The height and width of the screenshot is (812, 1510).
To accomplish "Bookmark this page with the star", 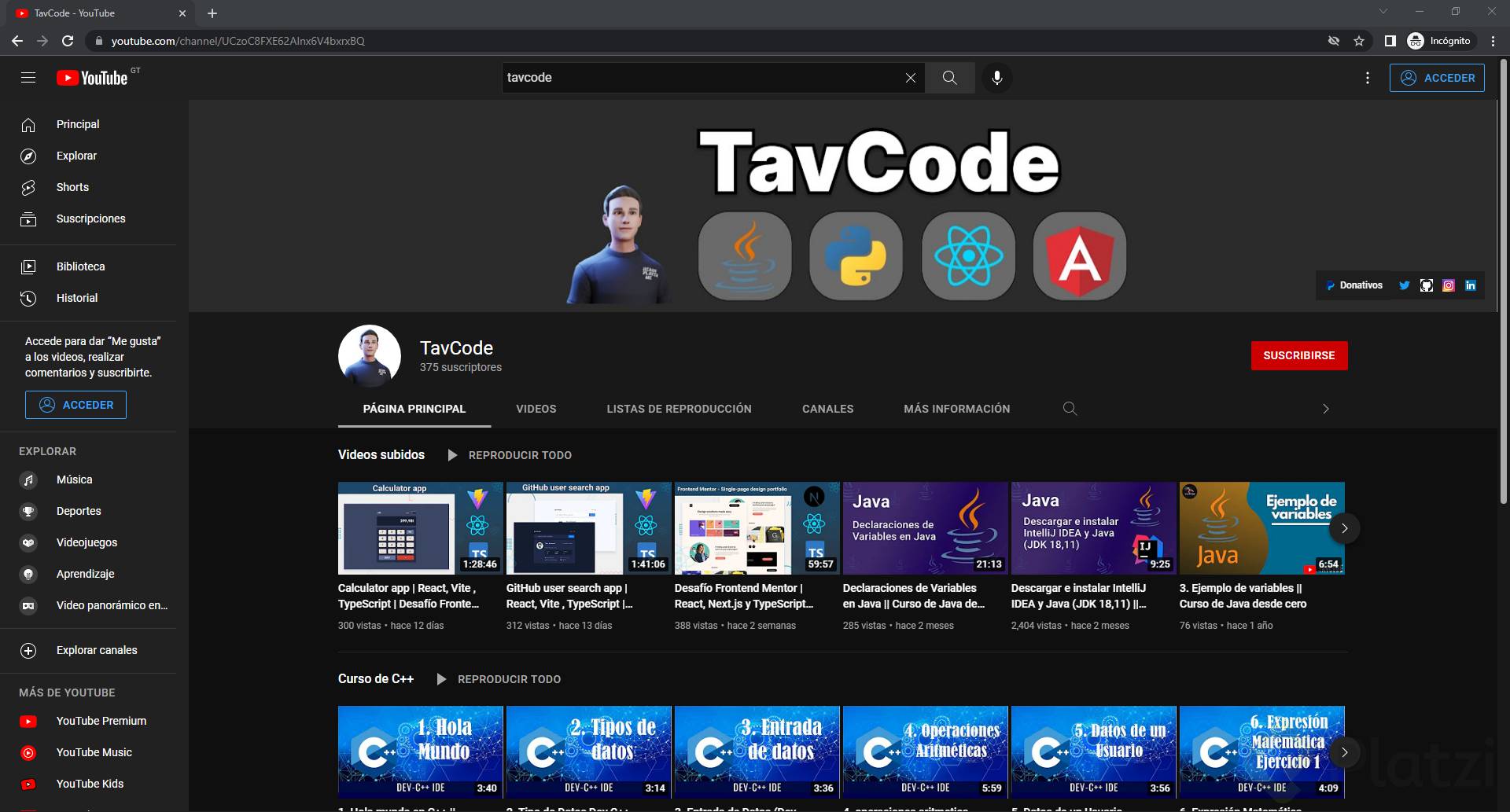I will click(x=1359, y=41).
